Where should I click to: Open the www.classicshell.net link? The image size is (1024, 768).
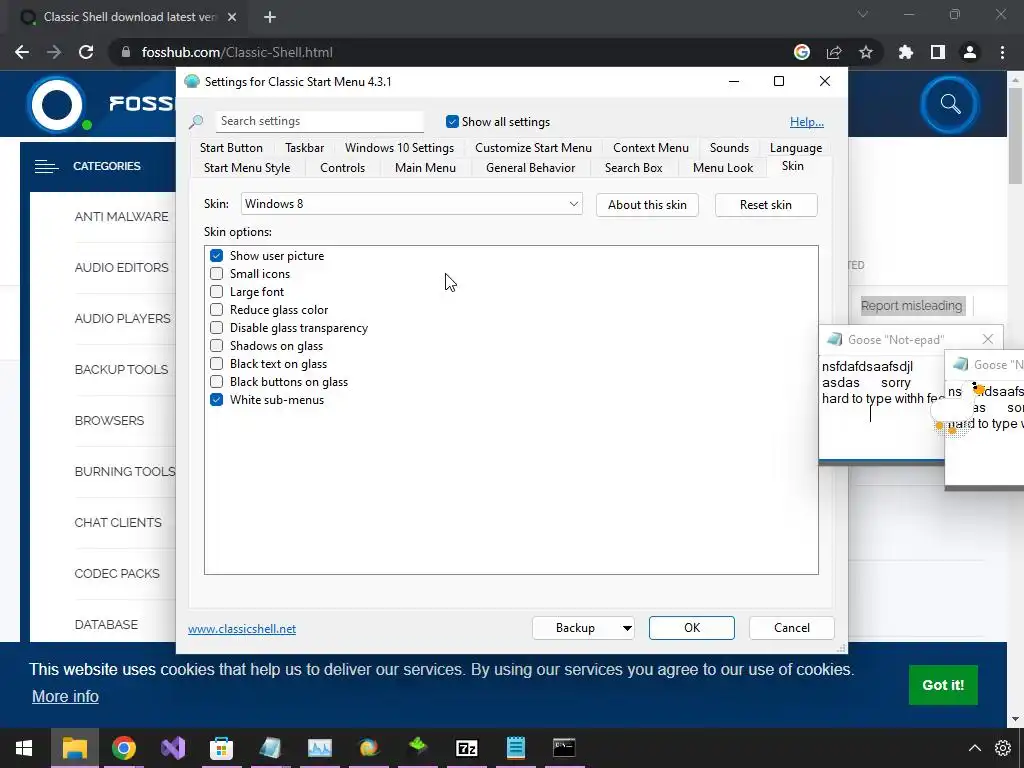point(242,629)
